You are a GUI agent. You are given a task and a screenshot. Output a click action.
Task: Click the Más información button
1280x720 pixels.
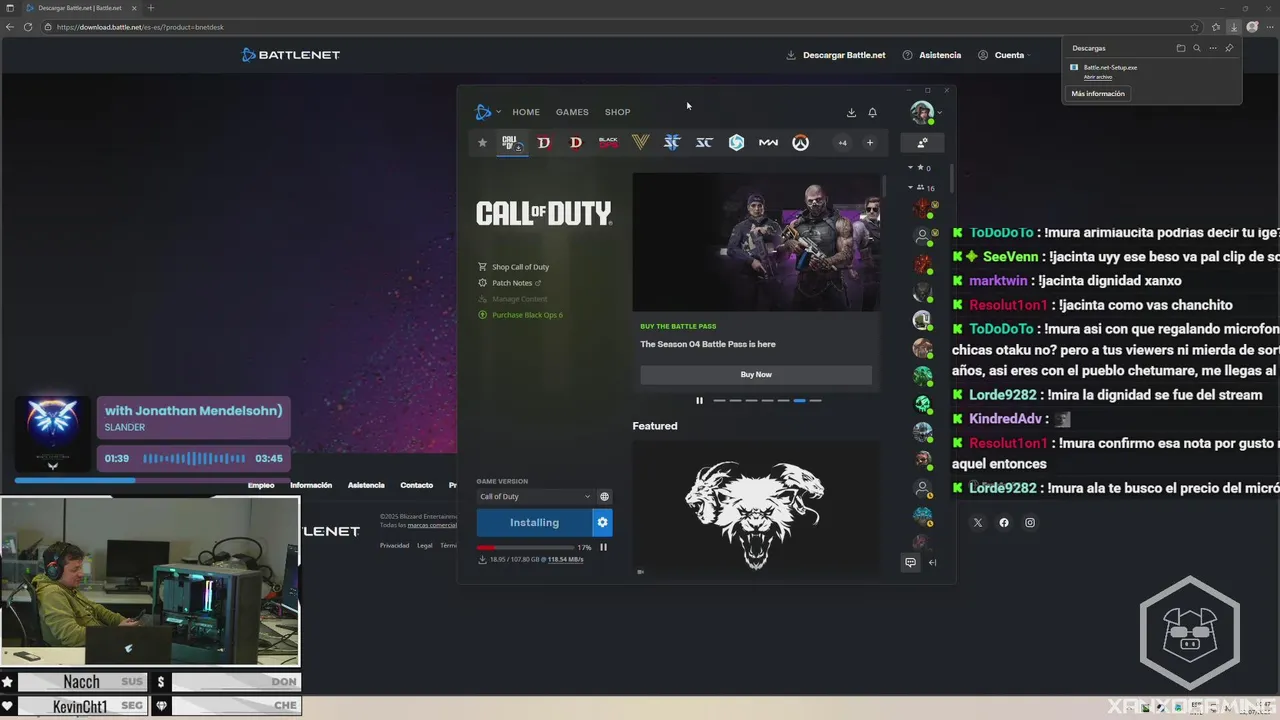click(1098, 94)
